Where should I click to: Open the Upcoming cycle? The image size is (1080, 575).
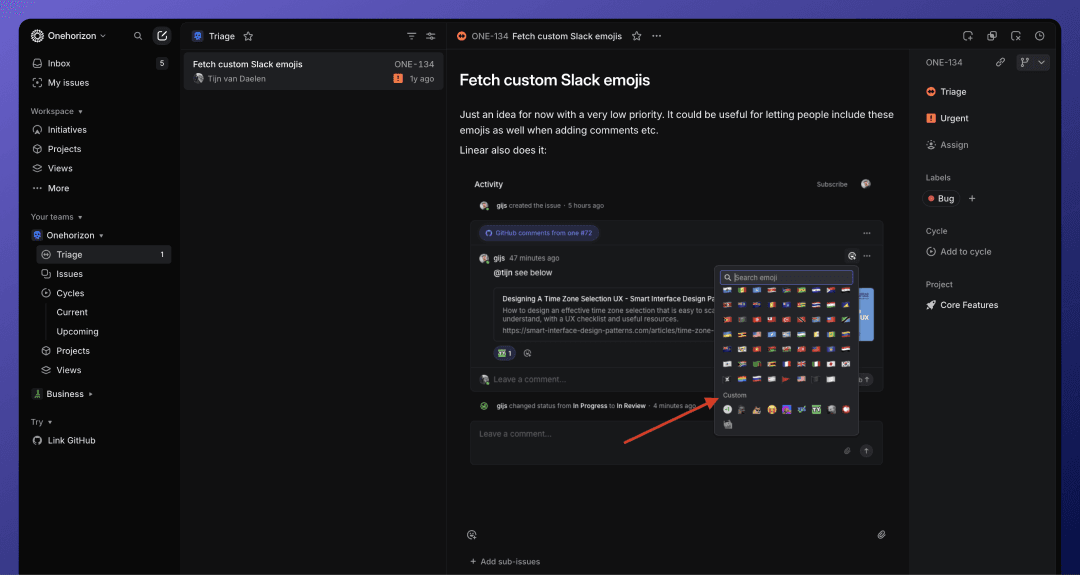(77, 331)
